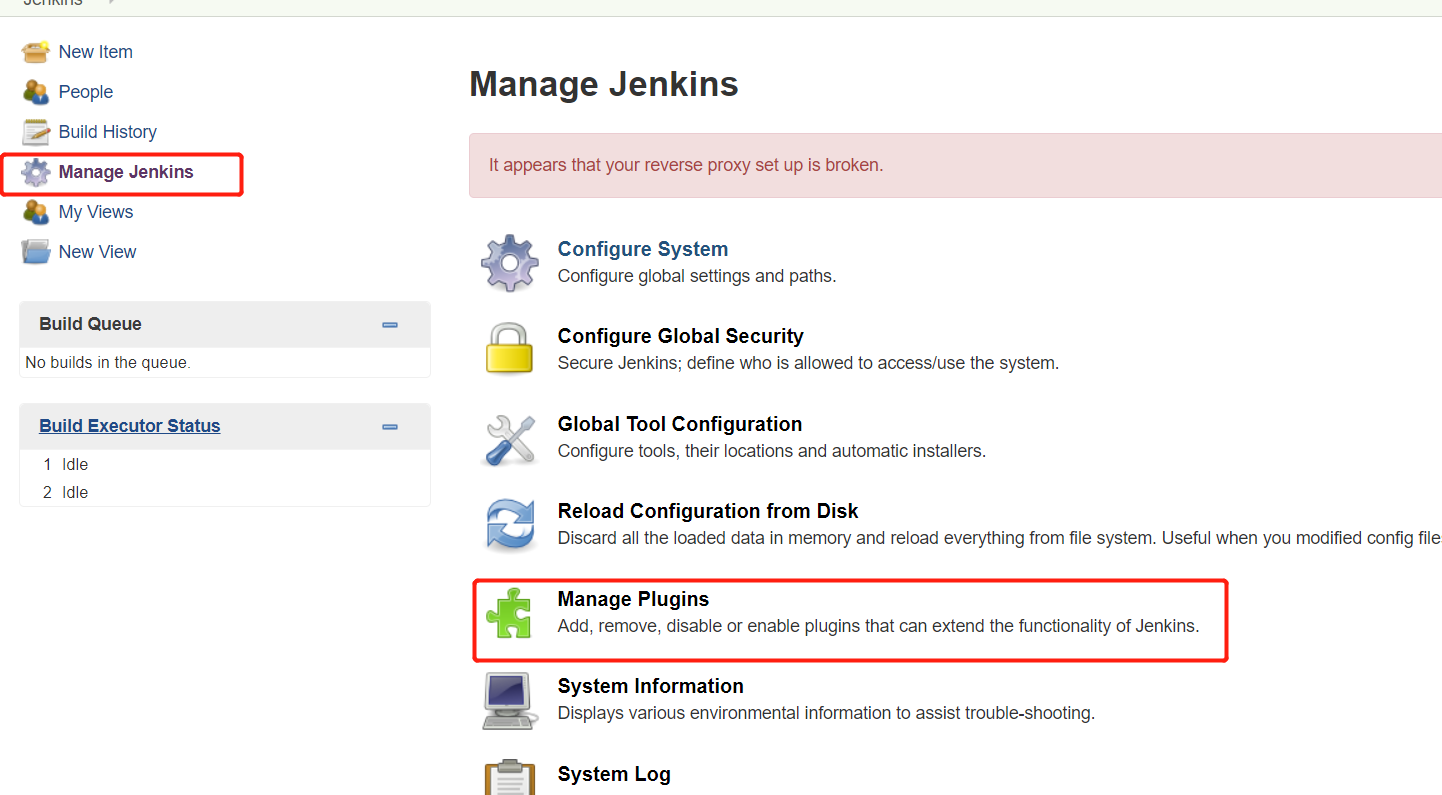Click the circular arrows icon to reload configuration
This screenshot has height=795, width=1442.
(x=510, y=524)
